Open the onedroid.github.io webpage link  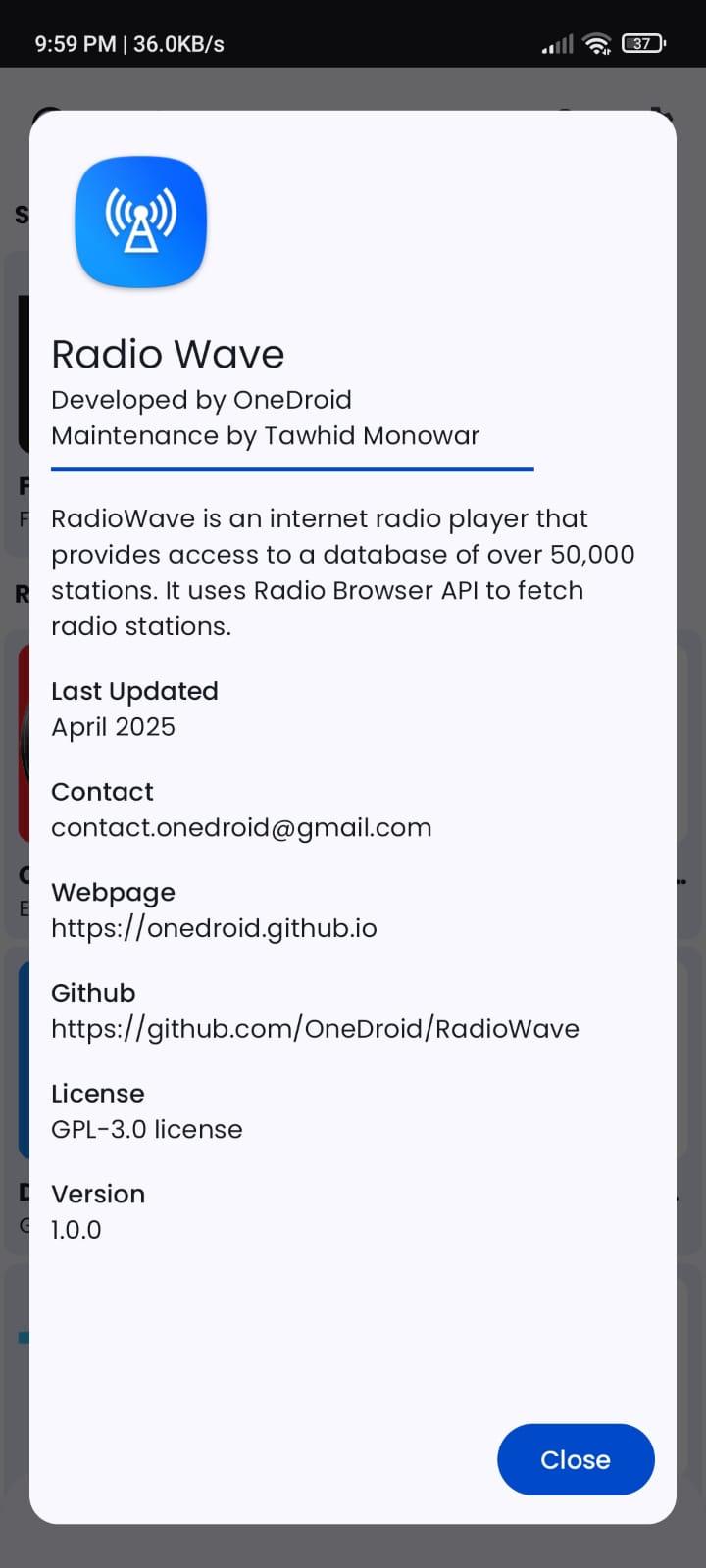(x=214, y=928)
